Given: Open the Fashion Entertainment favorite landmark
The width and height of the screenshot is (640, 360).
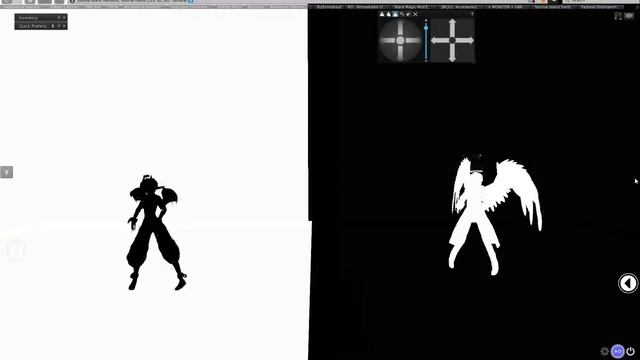Looking at the screenshot, I should pyautogui.click(x=599, y=7).
